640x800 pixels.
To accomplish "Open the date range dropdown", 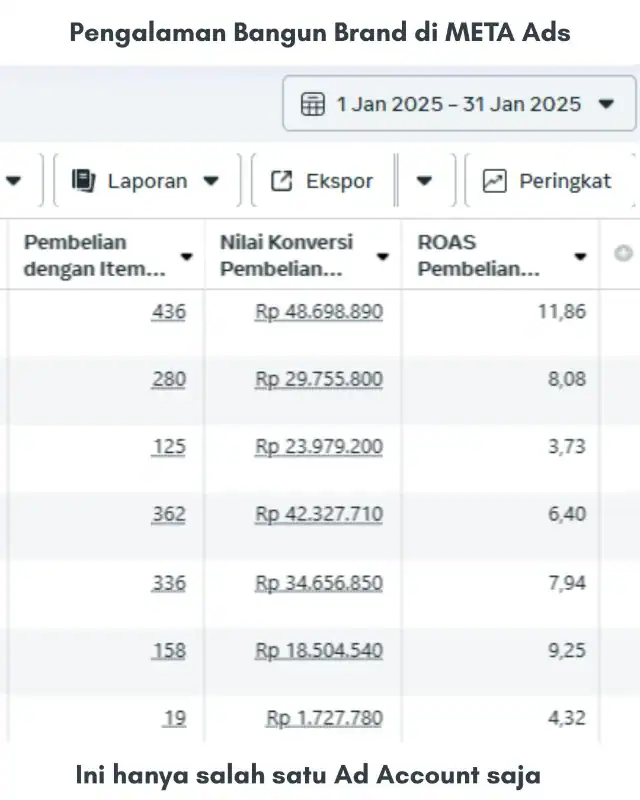I will point(605,103).
